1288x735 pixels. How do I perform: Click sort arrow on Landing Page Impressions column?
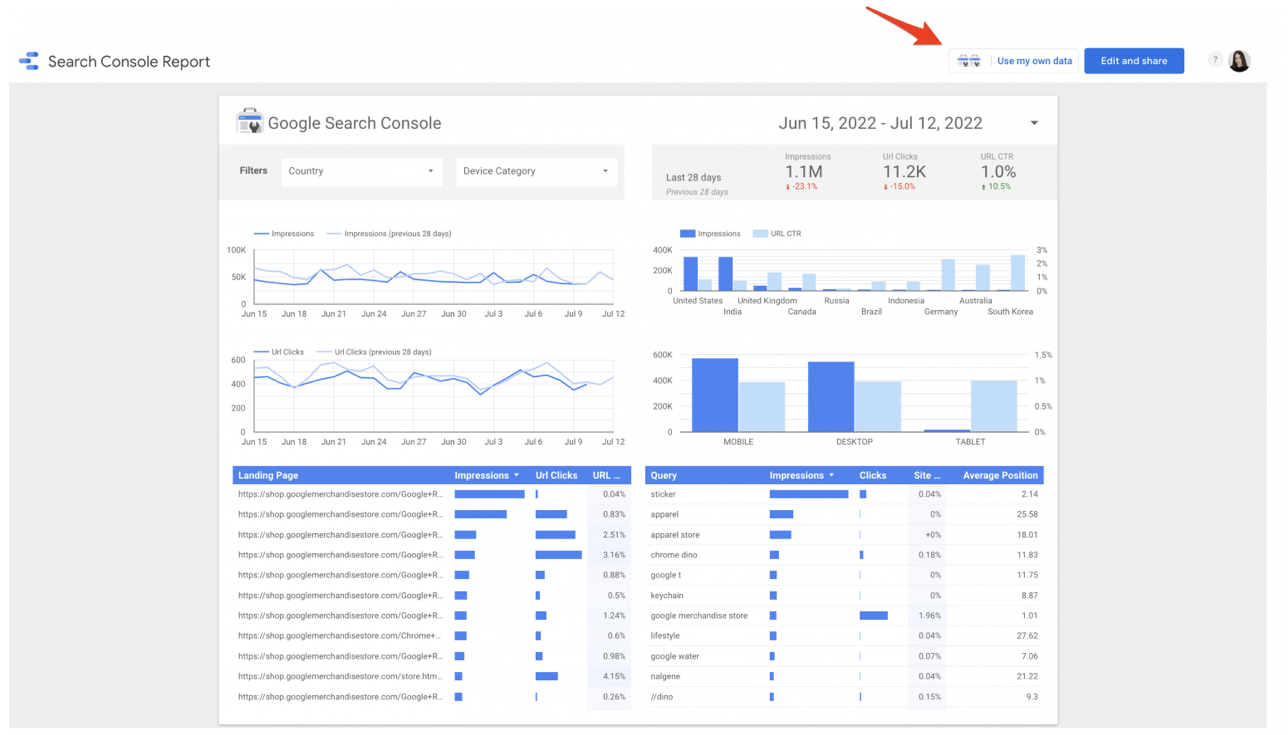[x=516, y=476]
